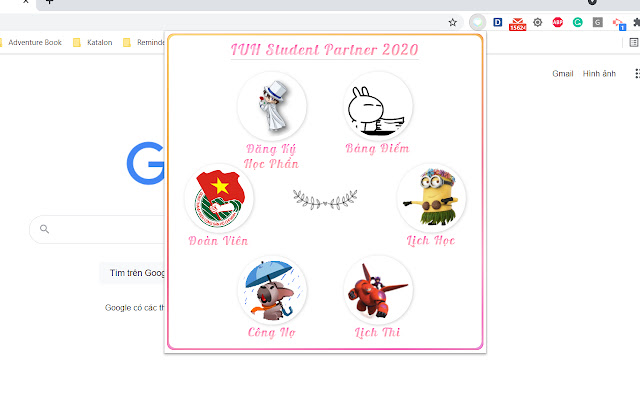This screenshot has height=400, width=640.
Task: Click the Công Nợ label
Action: [272, 333]
